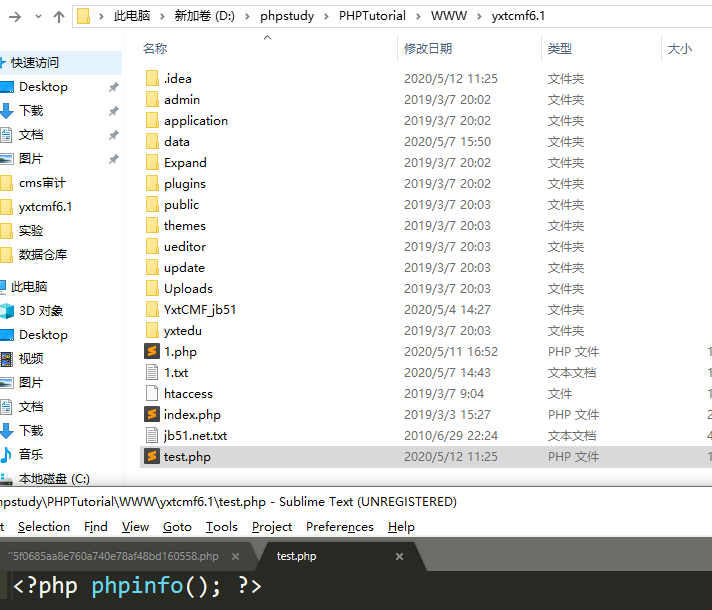Expand chevron after 新加卷 (D:) in breadcrumb

click(247, 16)
